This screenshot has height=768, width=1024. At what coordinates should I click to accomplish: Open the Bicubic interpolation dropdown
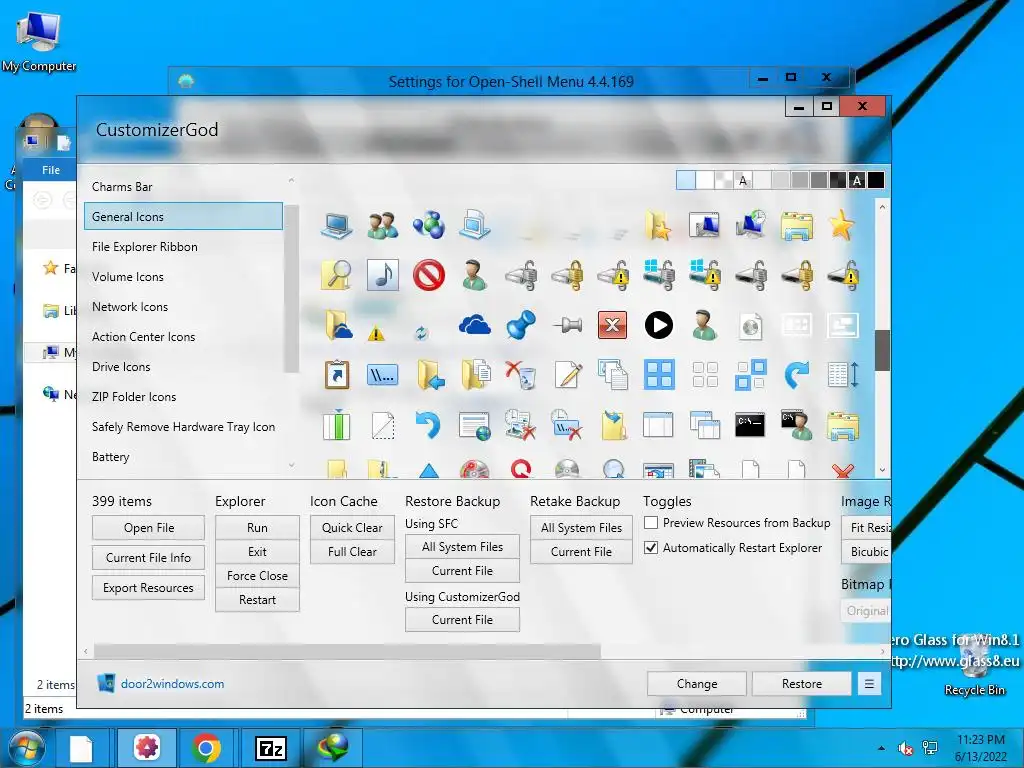(x=867, y=552)
